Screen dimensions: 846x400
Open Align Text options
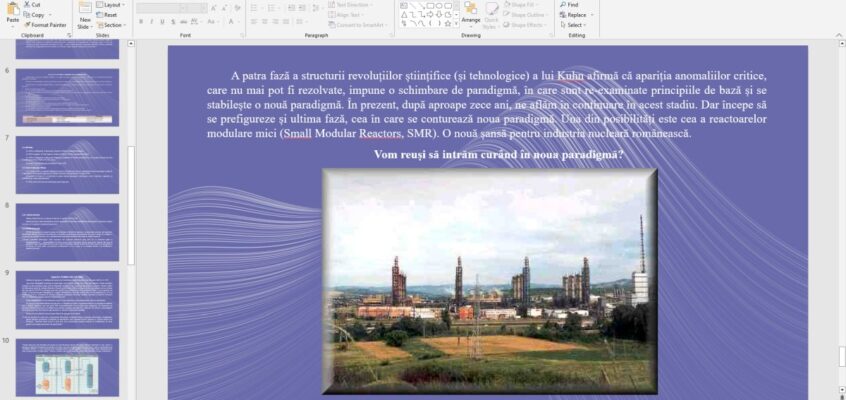tap(344, 15)
